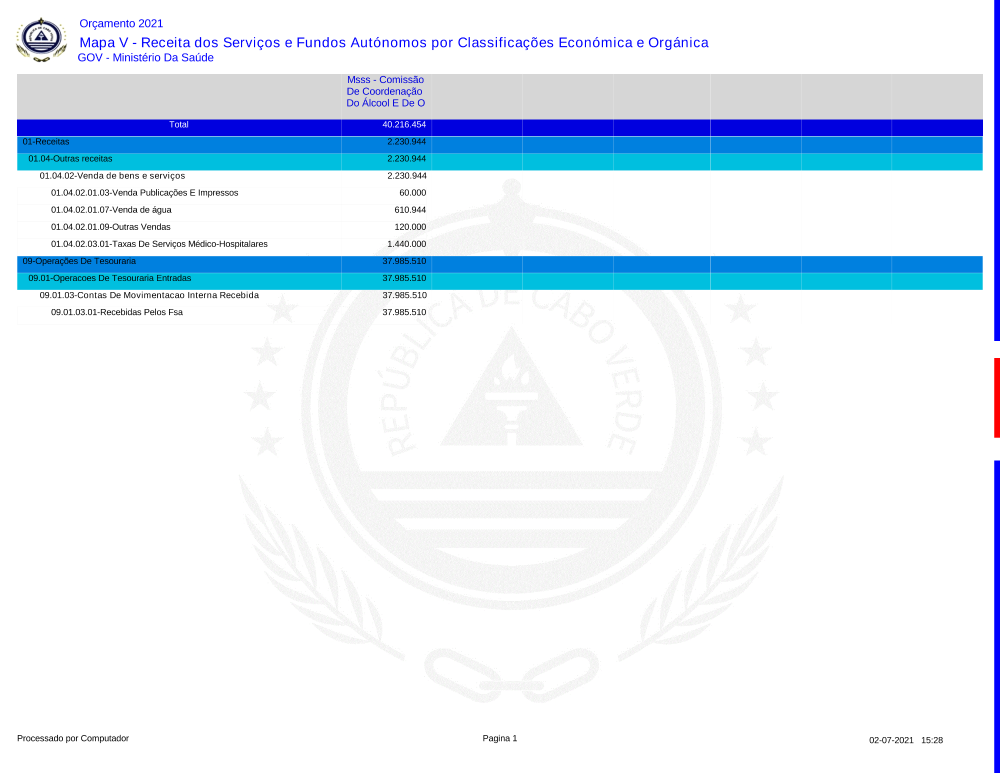The height and width of the screenshot is (773, 1000).
Task: Select 'Venda Publicações E Impressos' line
Action: (x=144, y=193)
